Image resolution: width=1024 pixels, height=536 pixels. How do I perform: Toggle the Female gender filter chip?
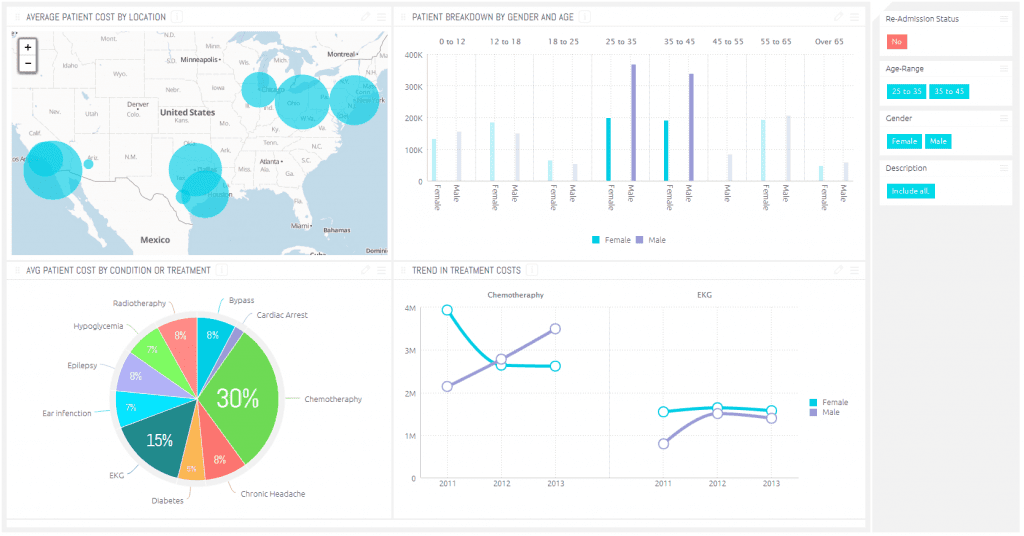(903, 141)
